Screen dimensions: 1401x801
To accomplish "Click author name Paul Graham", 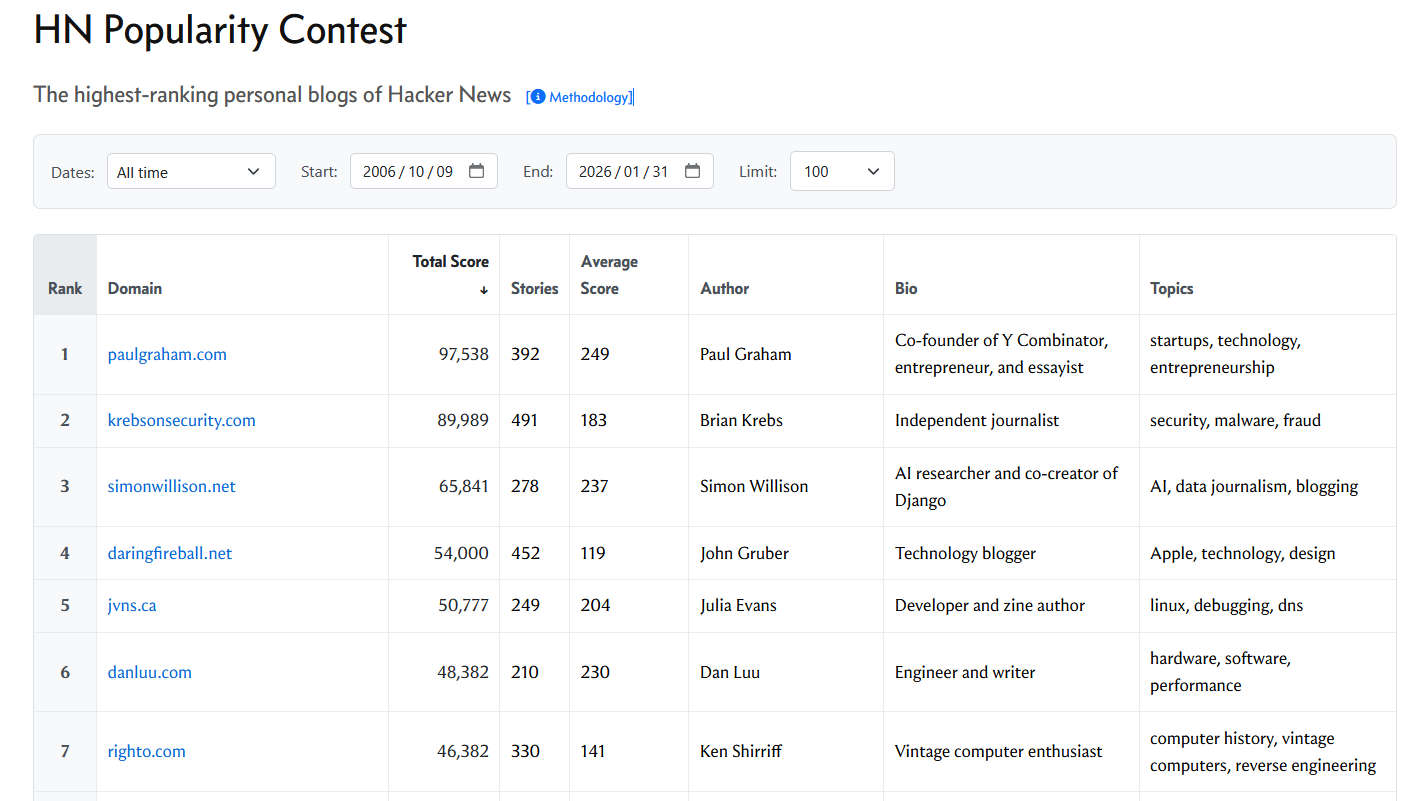I will point(746,354).
